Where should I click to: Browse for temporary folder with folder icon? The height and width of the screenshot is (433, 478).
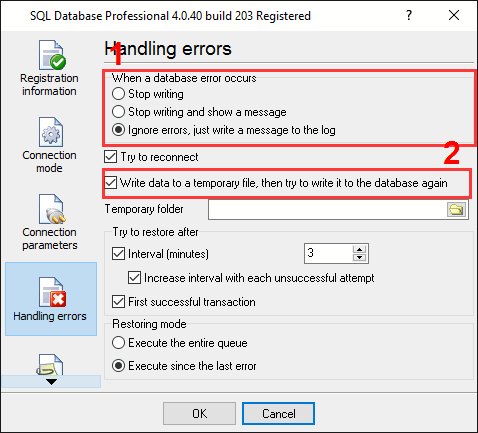click(456, 210)
